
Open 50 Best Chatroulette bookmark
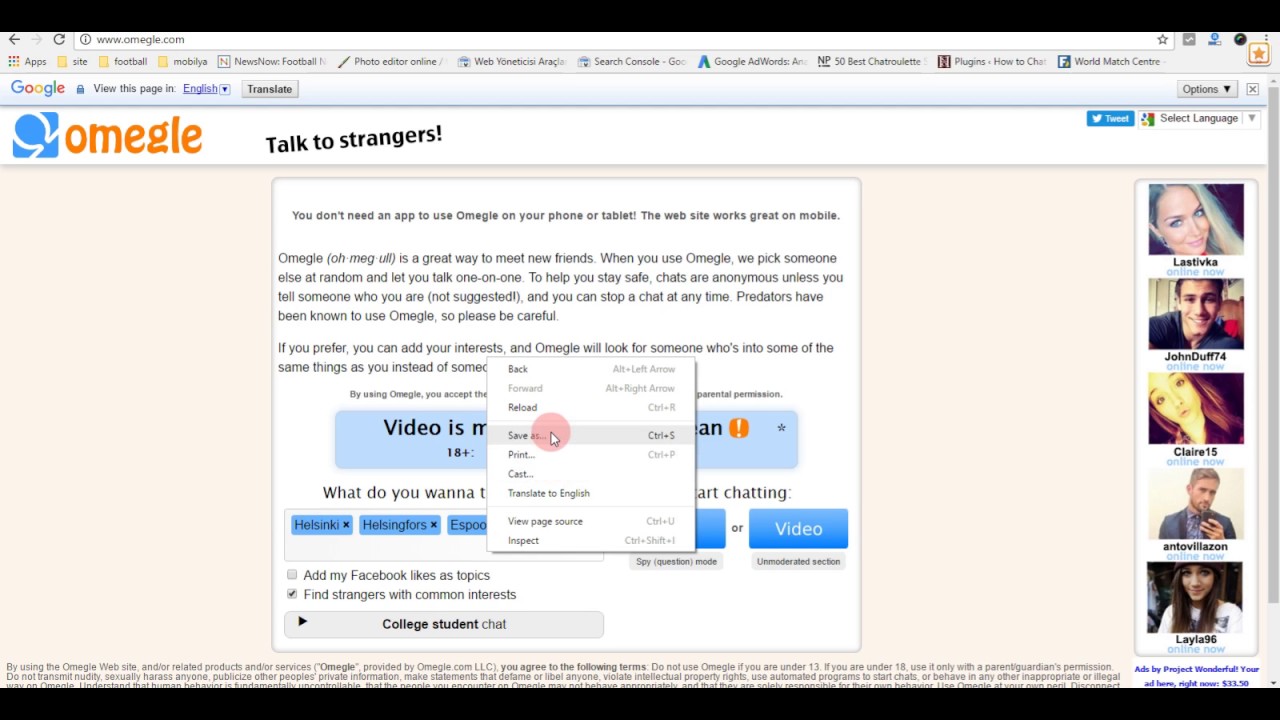click(x=870, y=61)
